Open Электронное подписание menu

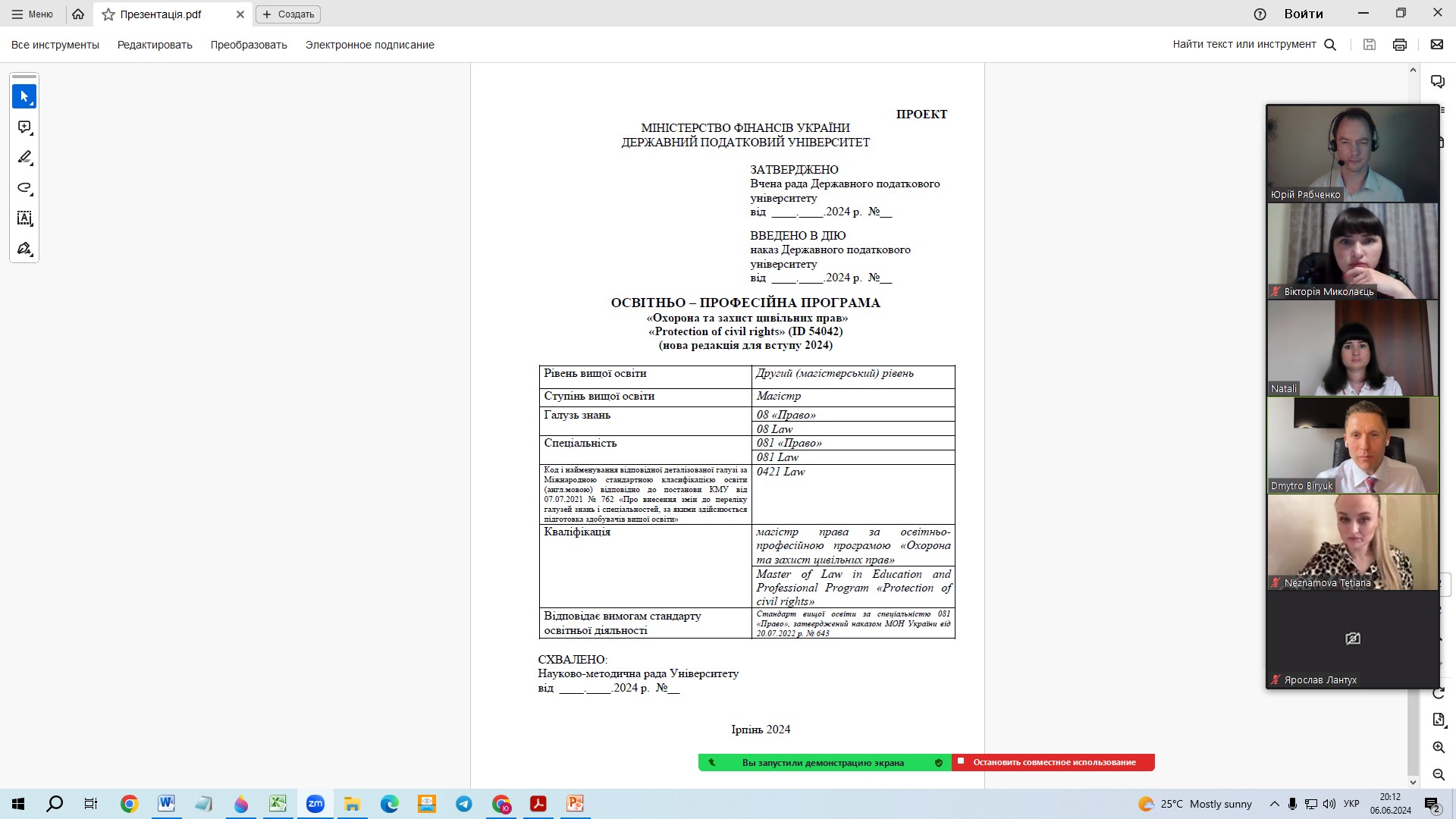pyautogui.click(x=370, y=45)
